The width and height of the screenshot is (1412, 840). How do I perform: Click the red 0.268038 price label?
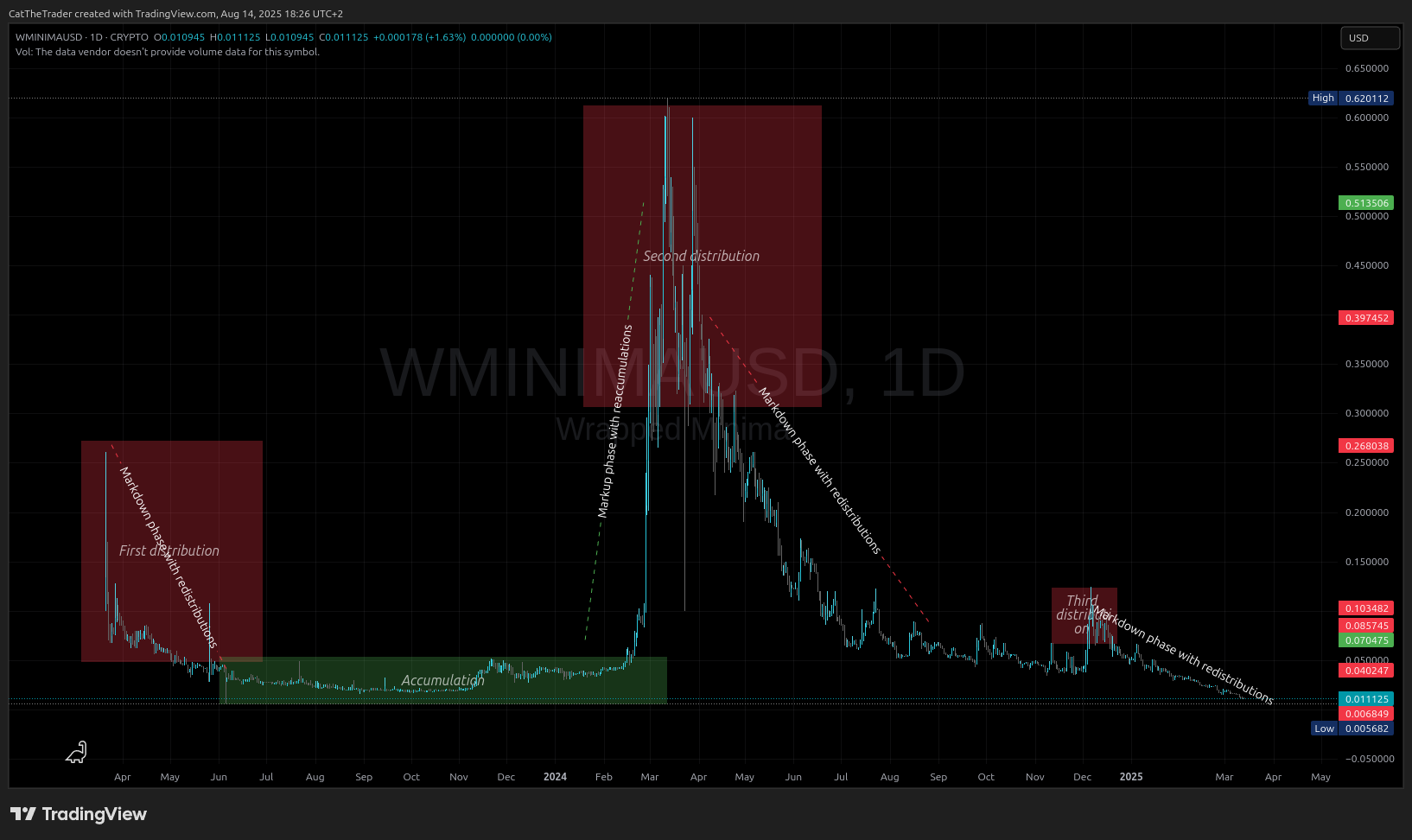(x=1366, y=446)
